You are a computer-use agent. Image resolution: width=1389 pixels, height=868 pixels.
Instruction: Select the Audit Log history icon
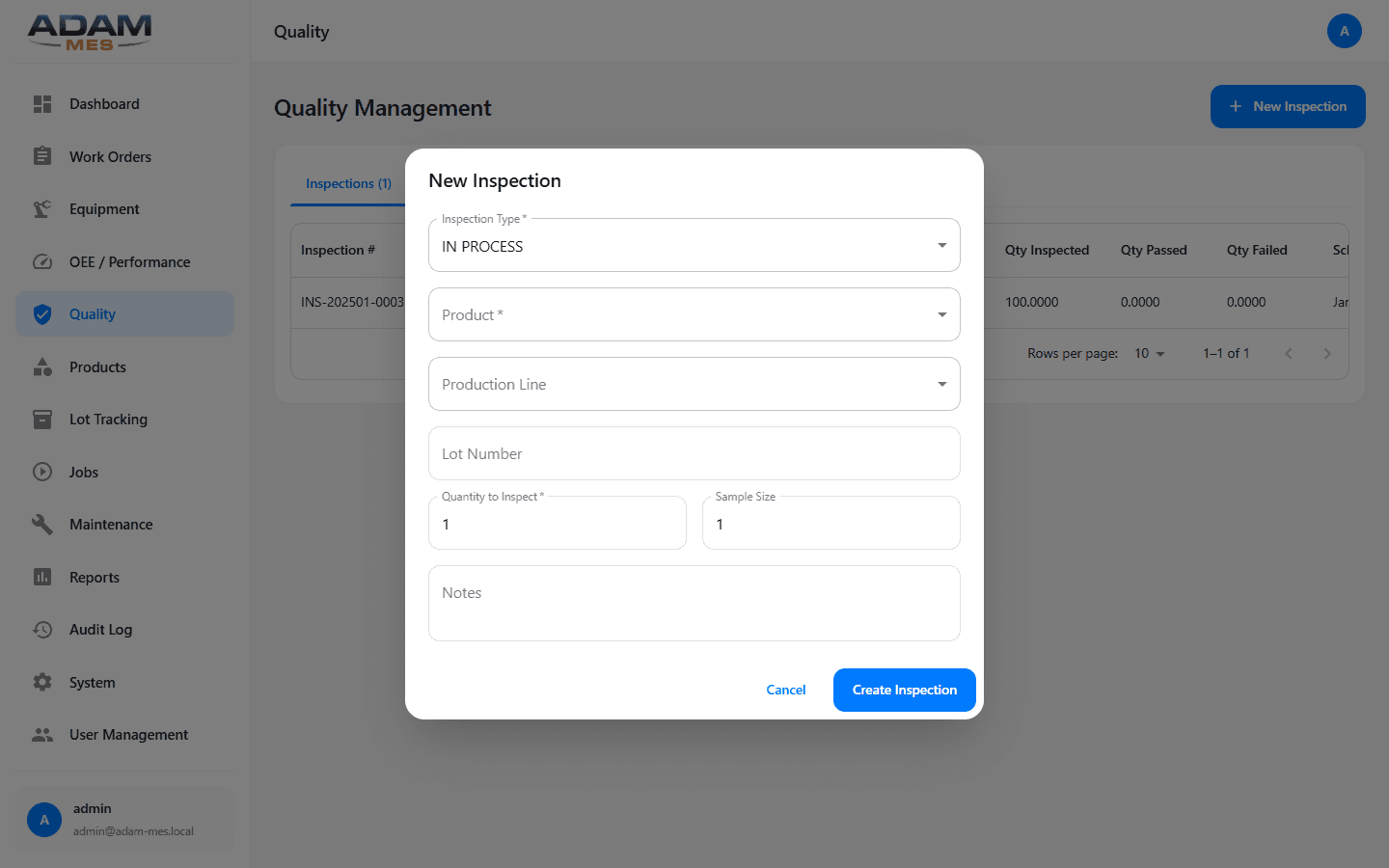coord(42,629)
